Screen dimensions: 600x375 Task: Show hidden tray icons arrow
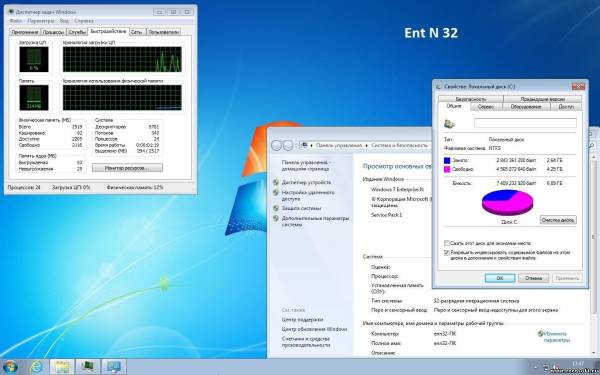(535, 367)
